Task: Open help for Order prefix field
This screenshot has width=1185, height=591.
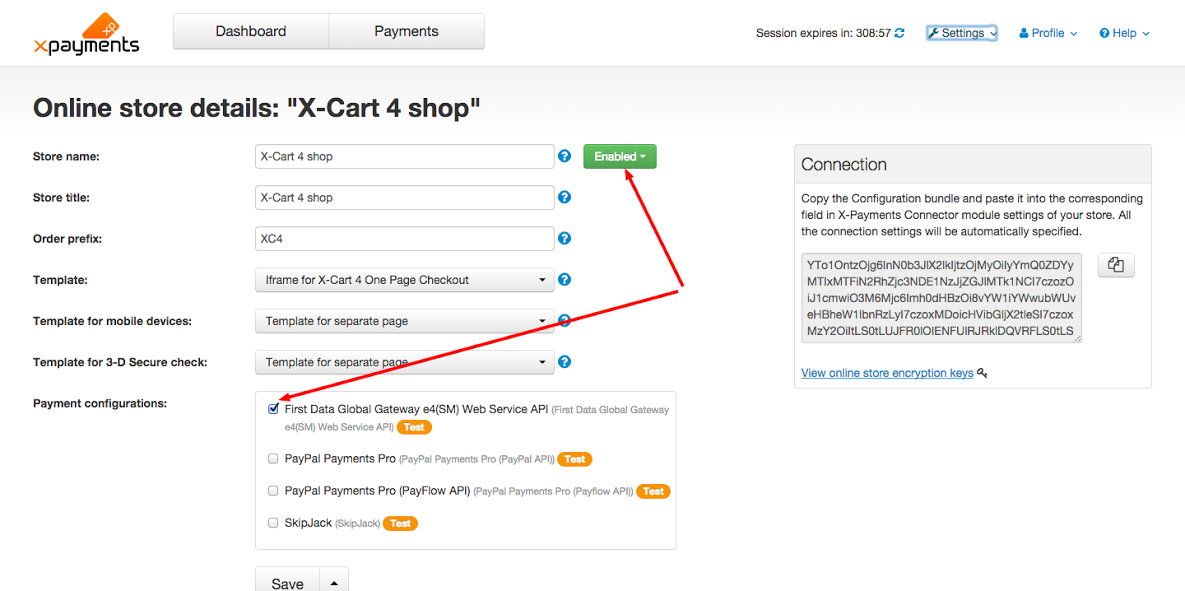Action: 564,238
